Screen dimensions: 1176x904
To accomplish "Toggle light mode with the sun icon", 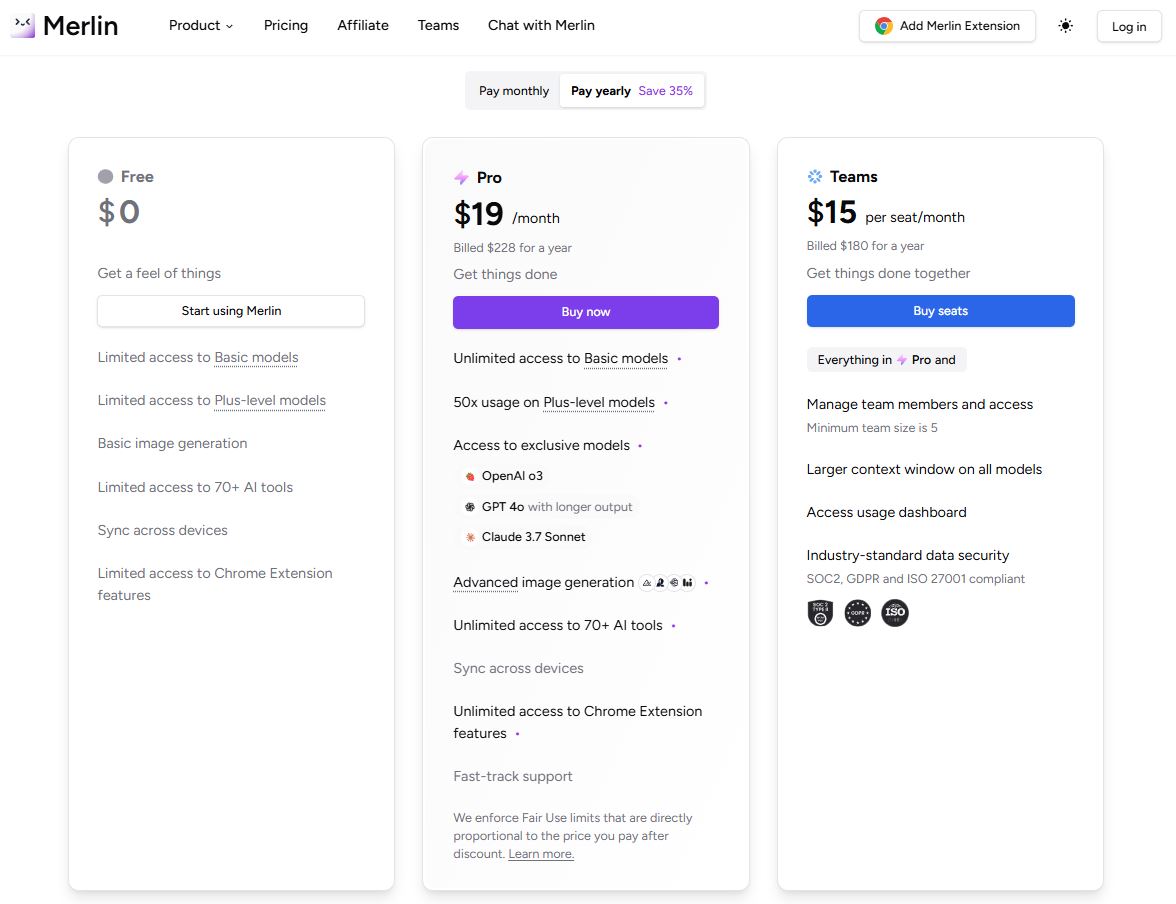I will pos(1065,26).
